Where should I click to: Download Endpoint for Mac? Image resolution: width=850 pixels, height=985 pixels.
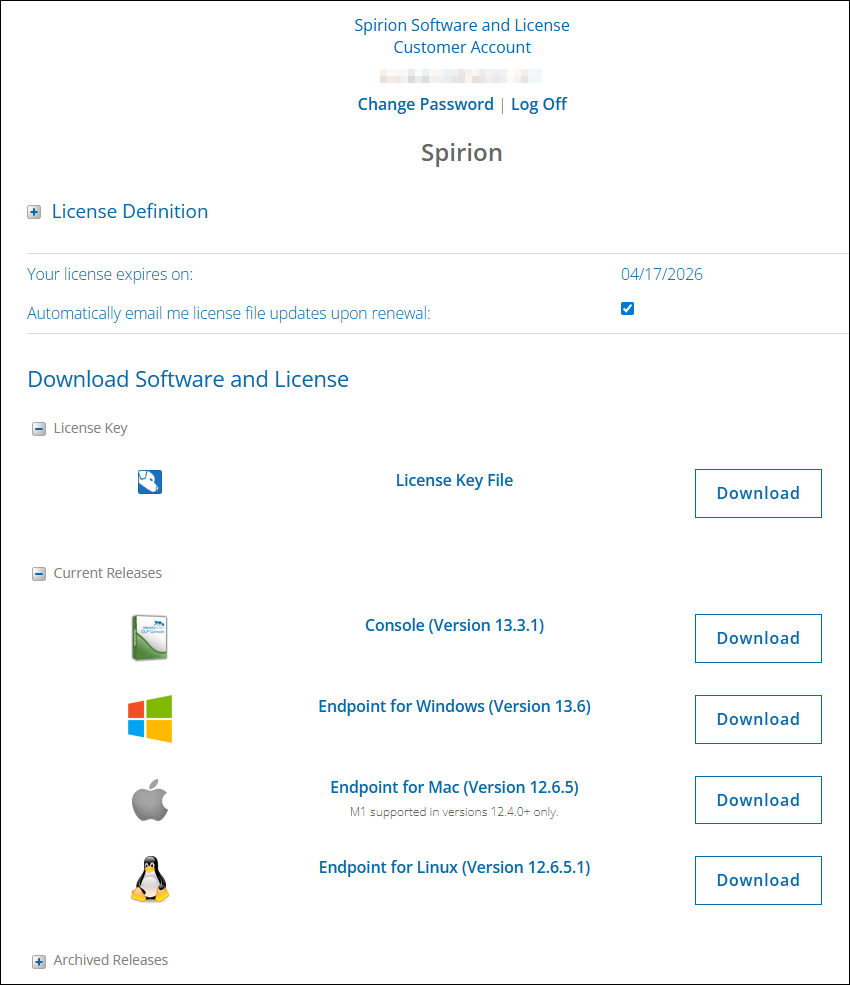758,800
